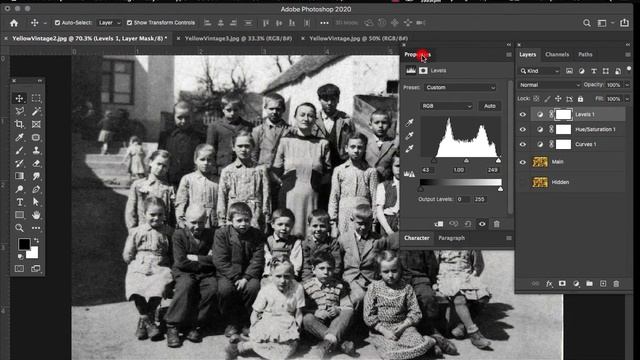Switch to the Paragraph tab
The image size is (640, 360).
[451, 238]
